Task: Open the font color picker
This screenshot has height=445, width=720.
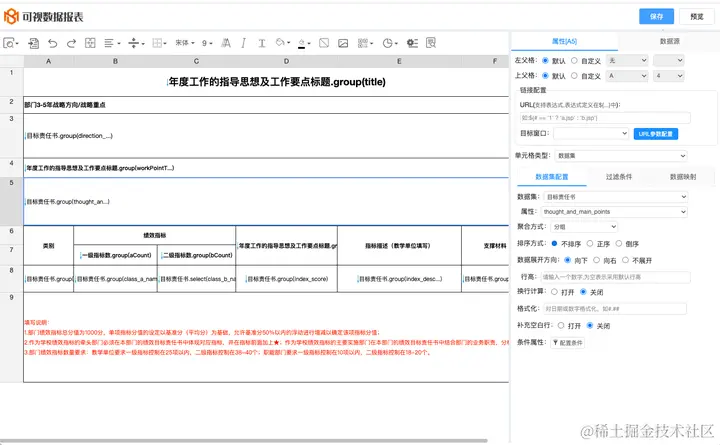Action: click(304, 43)
